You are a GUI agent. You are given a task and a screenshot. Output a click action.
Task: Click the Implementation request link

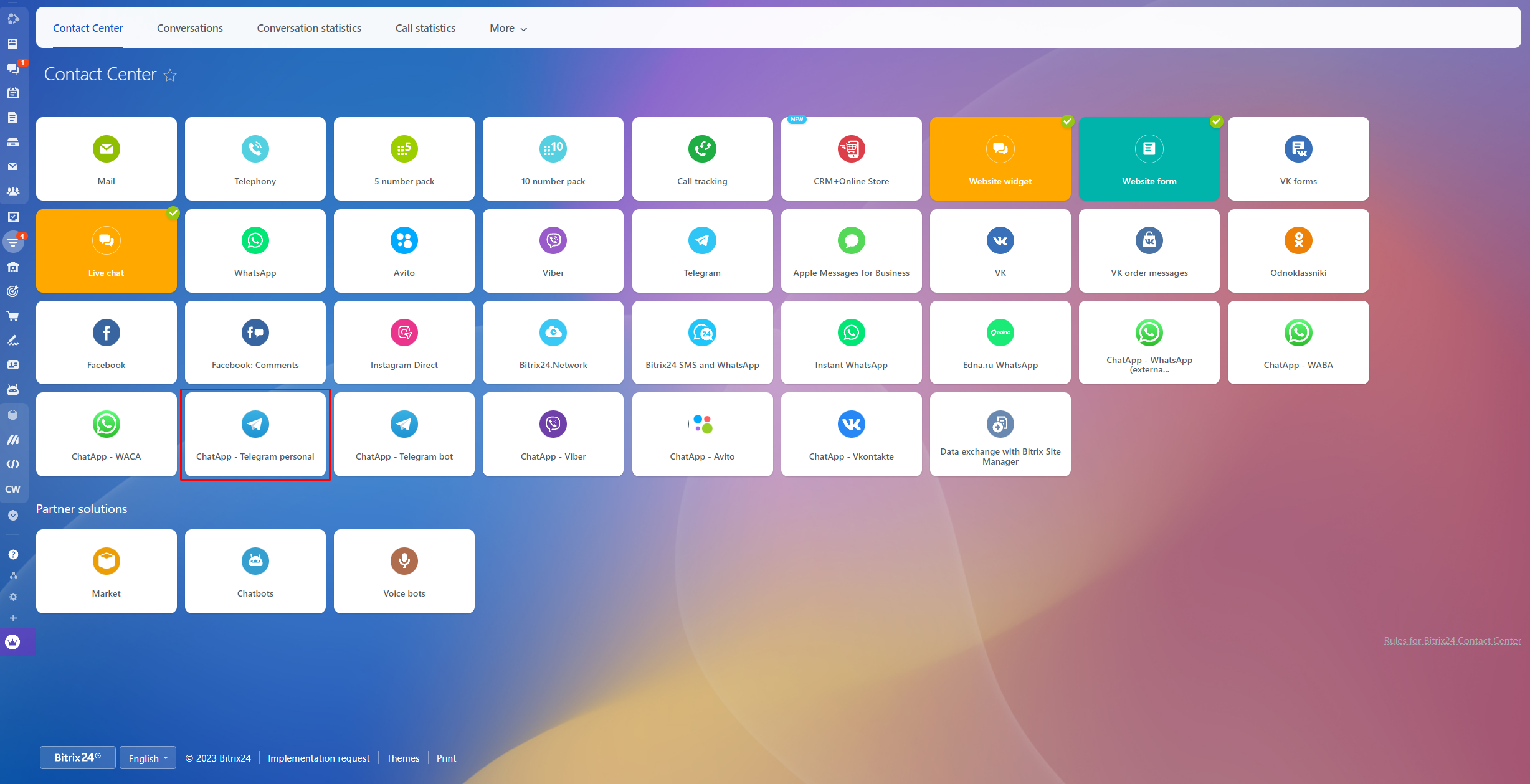pyautogui.click(x=318, y=758)
